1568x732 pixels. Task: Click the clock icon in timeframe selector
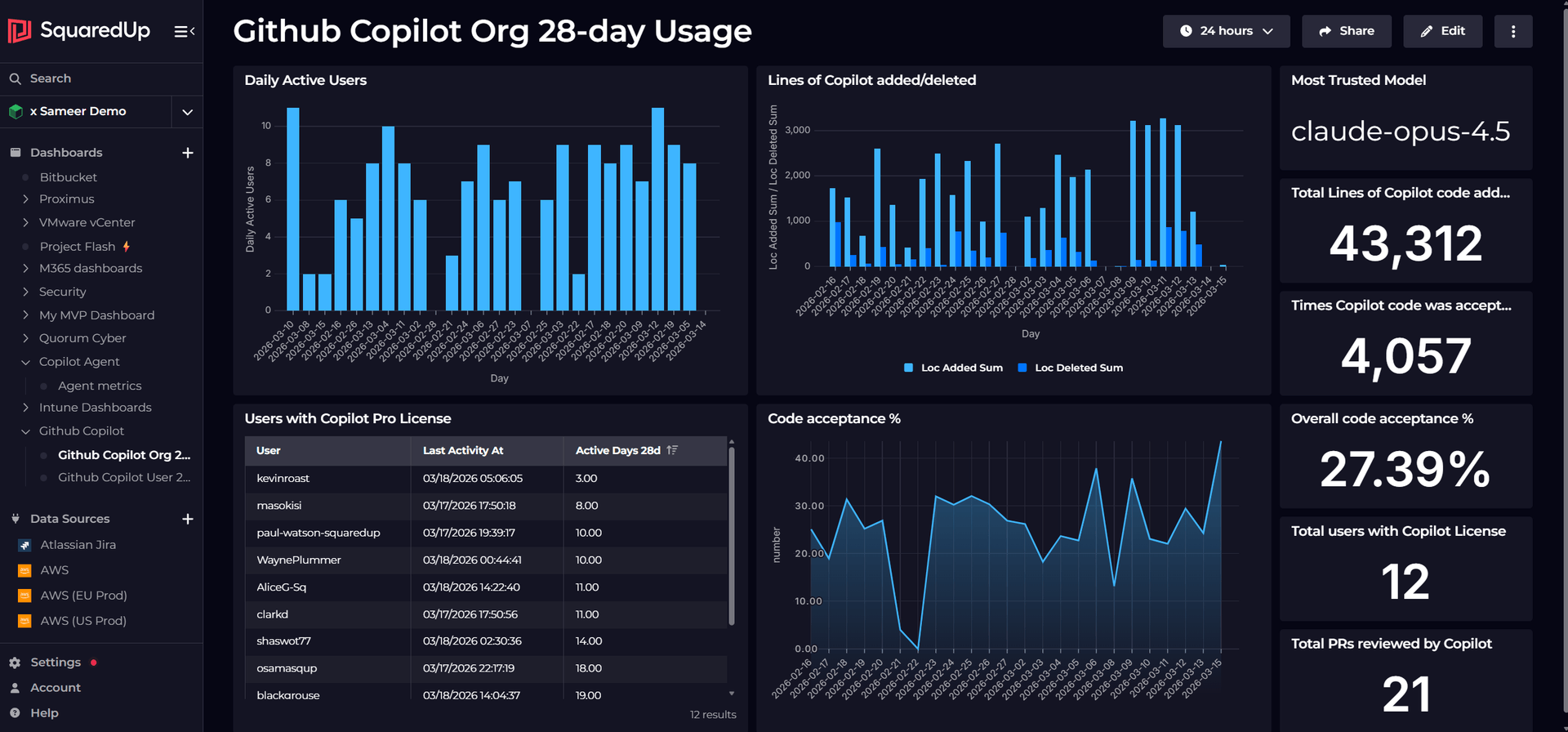[1186, 31]
